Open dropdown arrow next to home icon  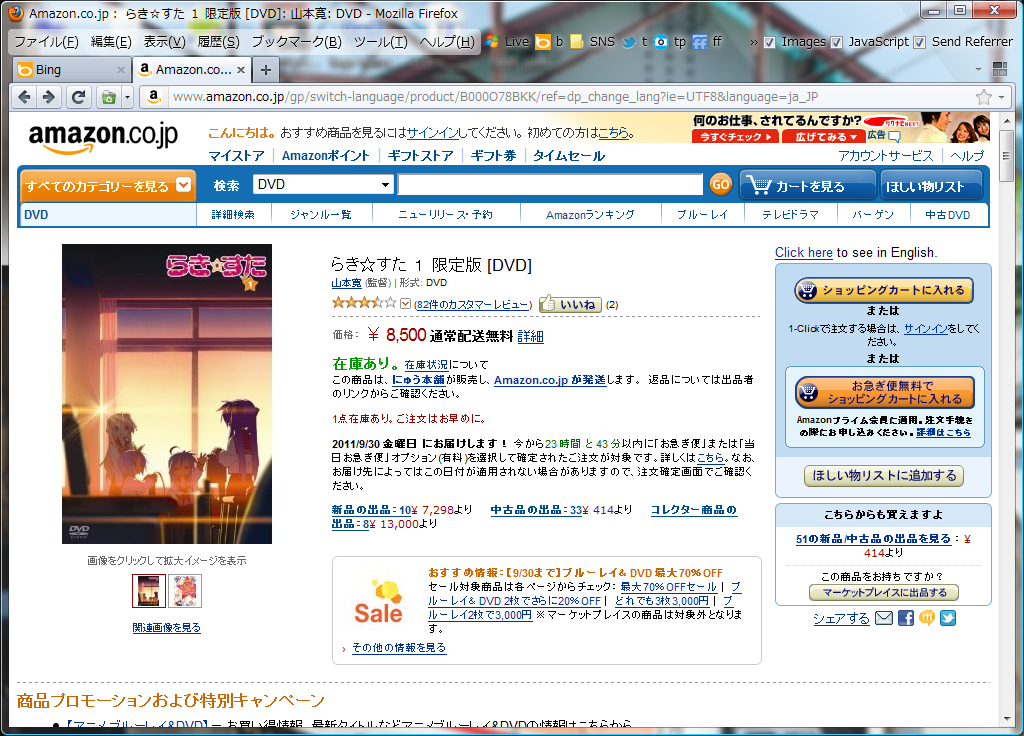pyautogui.click(x=127, y=97)
